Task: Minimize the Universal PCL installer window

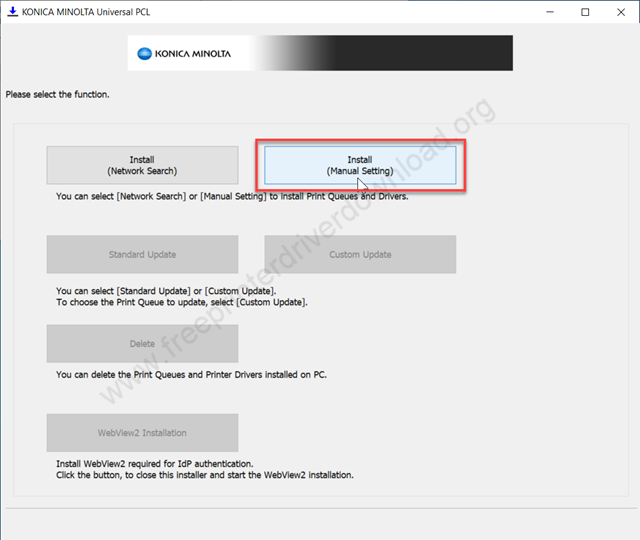Action: pos(550,12)
